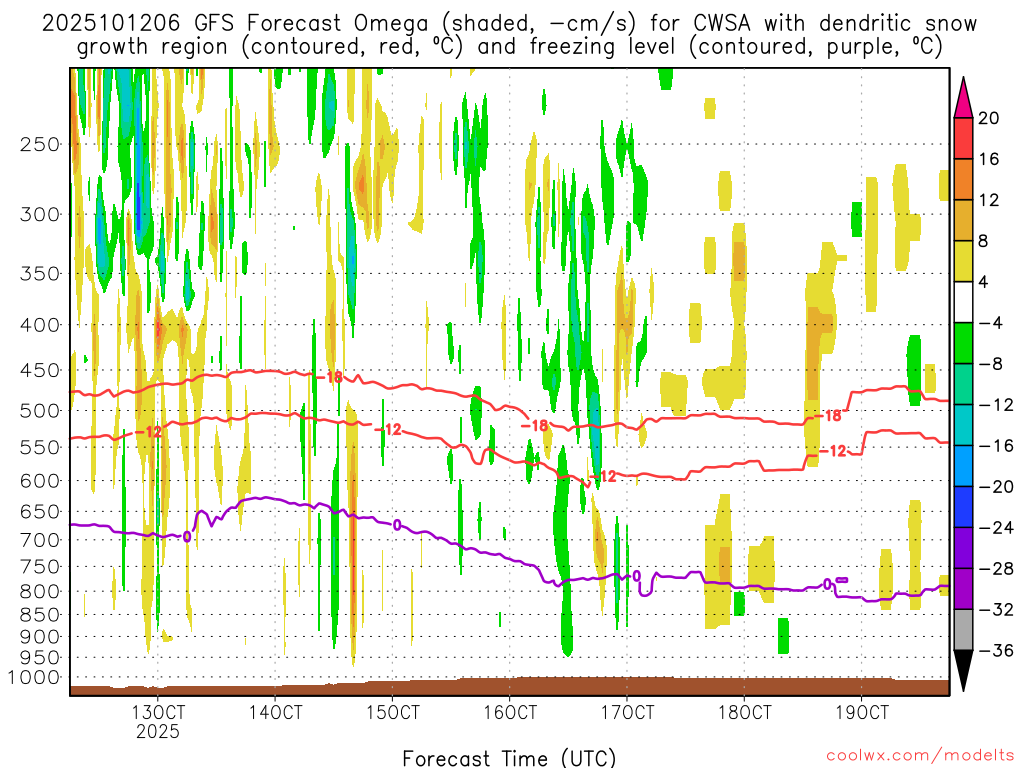The width and height of the screenshot is (1024, 768).
Task: Select the 170CT time axis label
Action: 627,712
